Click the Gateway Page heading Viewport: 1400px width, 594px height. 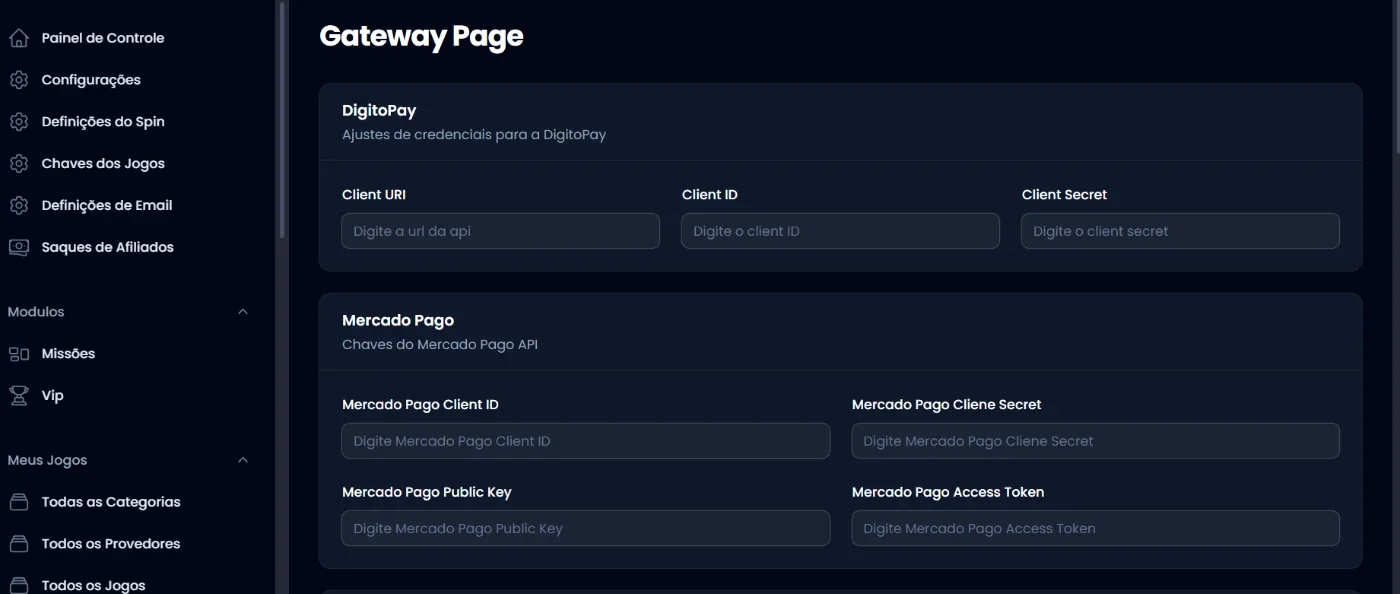pos(421,37)
